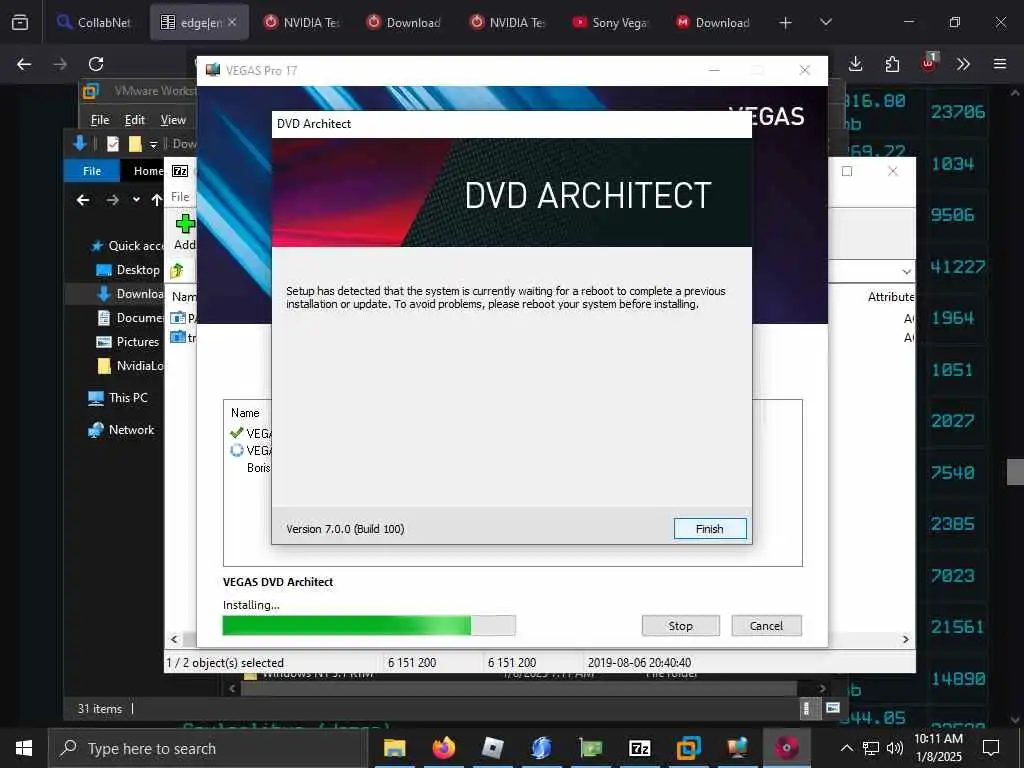The width and height of the screenshot is (1024, 768).
Task: Go back in File Explorer navigation
Action: (x=83, y=200)
